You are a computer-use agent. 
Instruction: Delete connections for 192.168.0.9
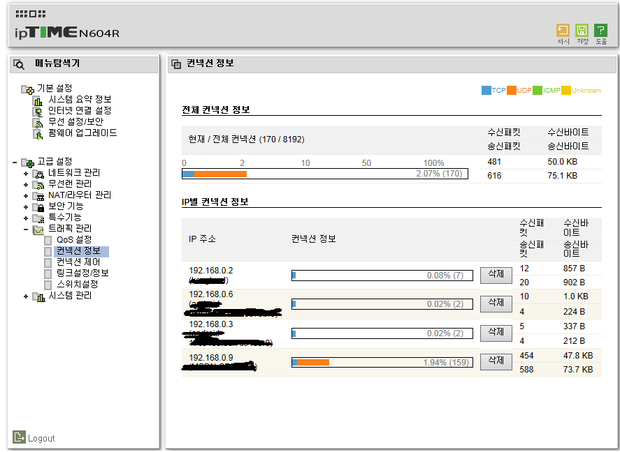click(496, 362)
